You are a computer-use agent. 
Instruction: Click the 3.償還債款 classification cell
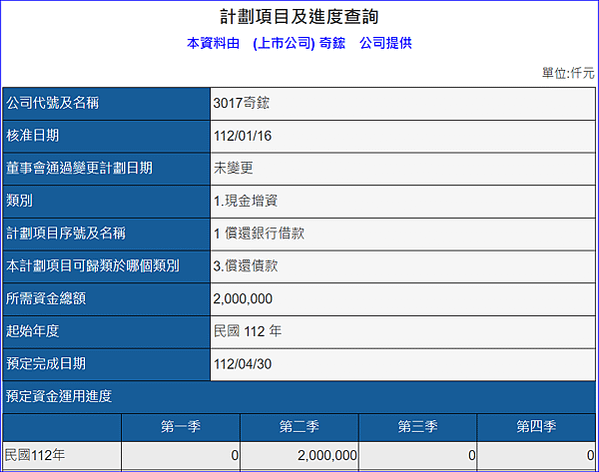pyautogui.click(x=403, y=266)
